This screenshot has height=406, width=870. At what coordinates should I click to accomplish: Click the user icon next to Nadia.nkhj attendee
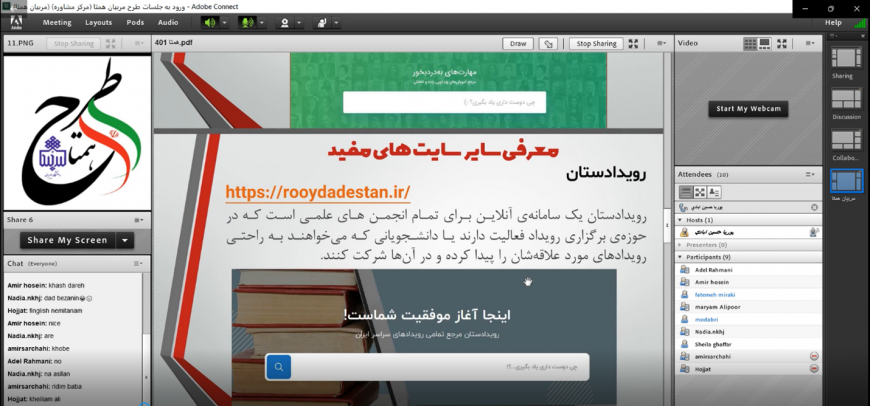coord(685,332)
